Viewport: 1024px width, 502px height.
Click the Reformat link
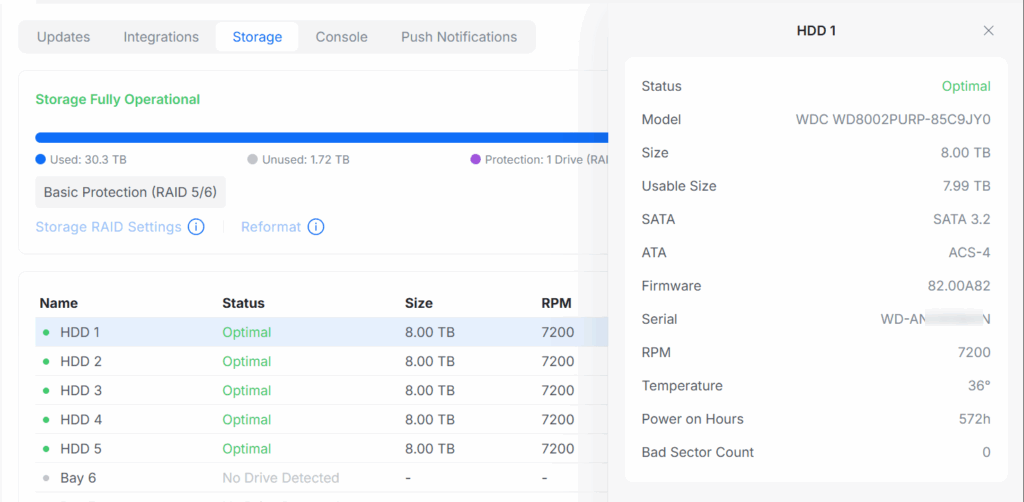pyautogui.click(x=270, y=227)
